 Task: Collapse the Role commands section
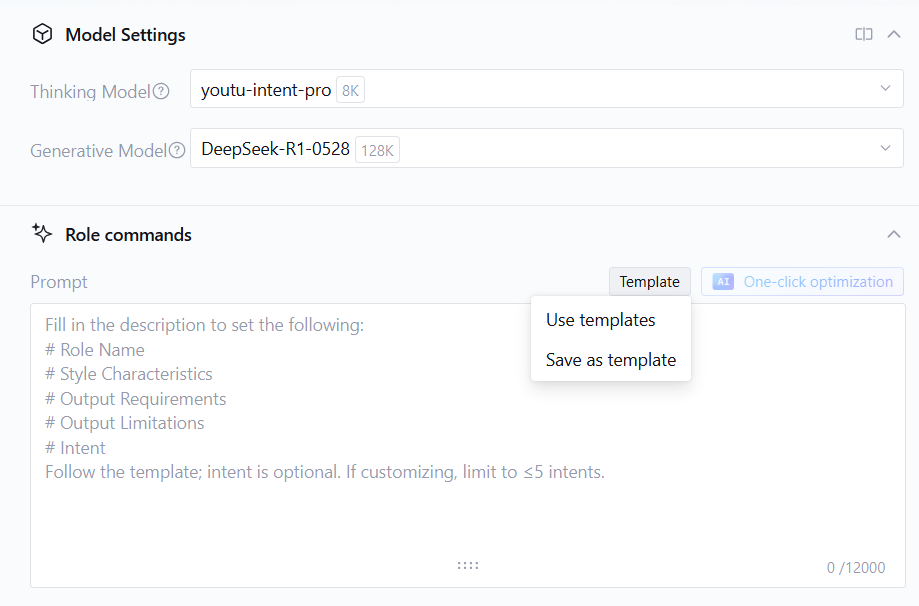point(894,234)
